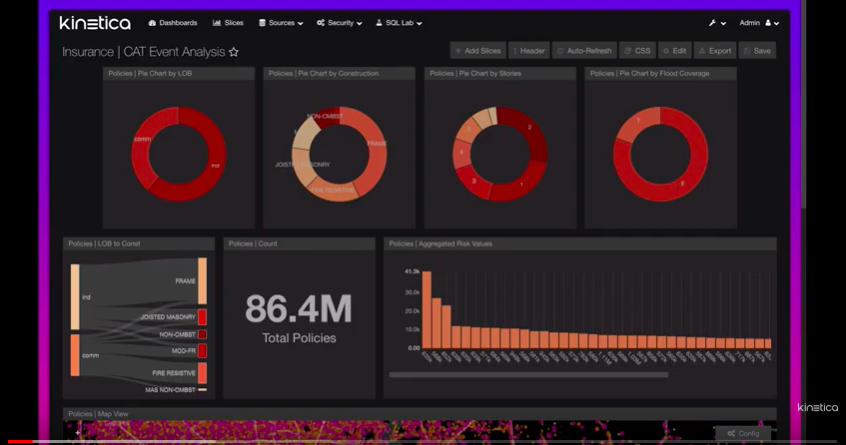Click the Kinetica logo in the navbar
This screenshot has width=846, height=445.
[94, 23]
